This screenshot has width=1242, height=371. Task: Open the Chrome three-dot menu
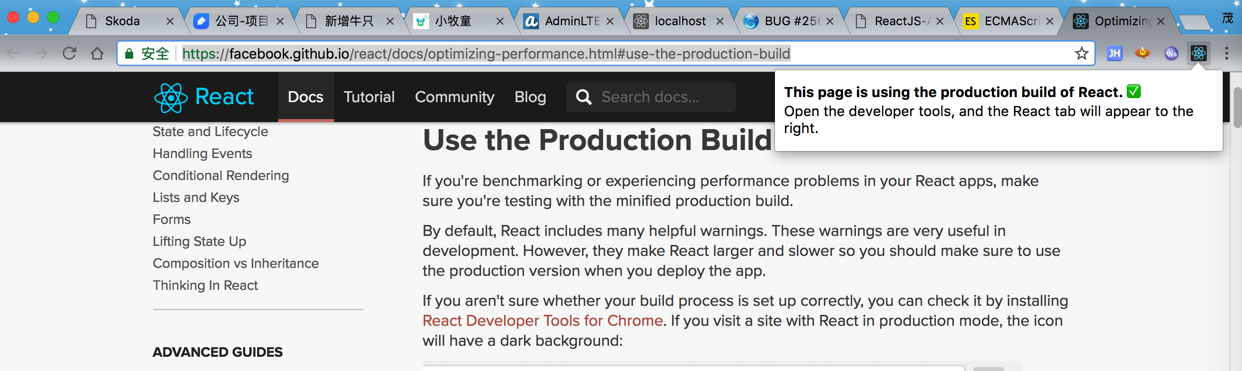(x=1227, y=53)
